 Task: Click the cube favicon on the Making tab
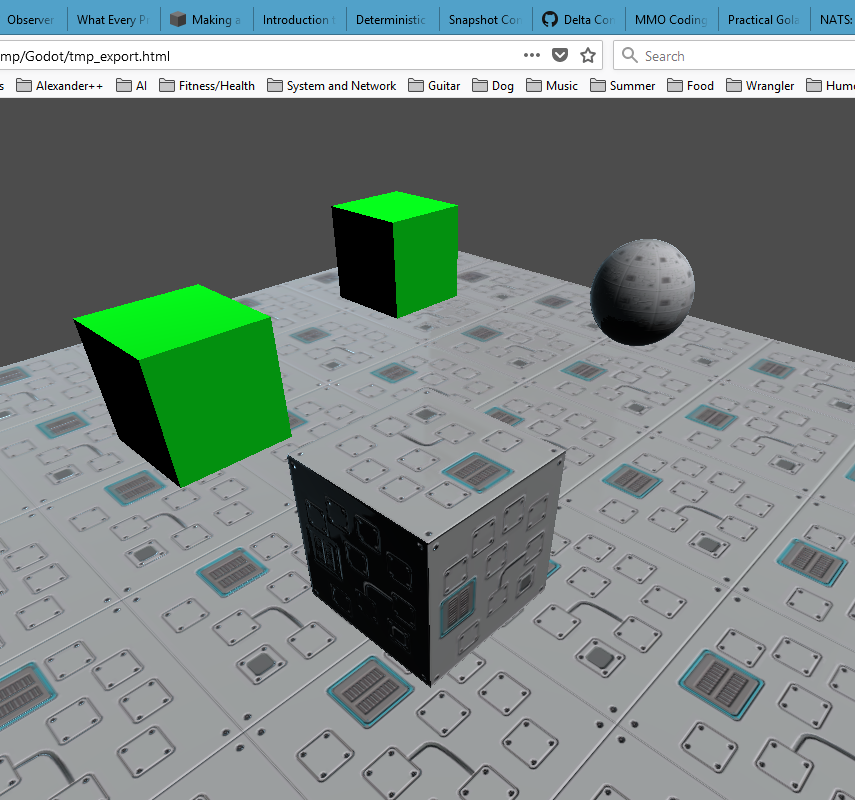tap(176, 18)
